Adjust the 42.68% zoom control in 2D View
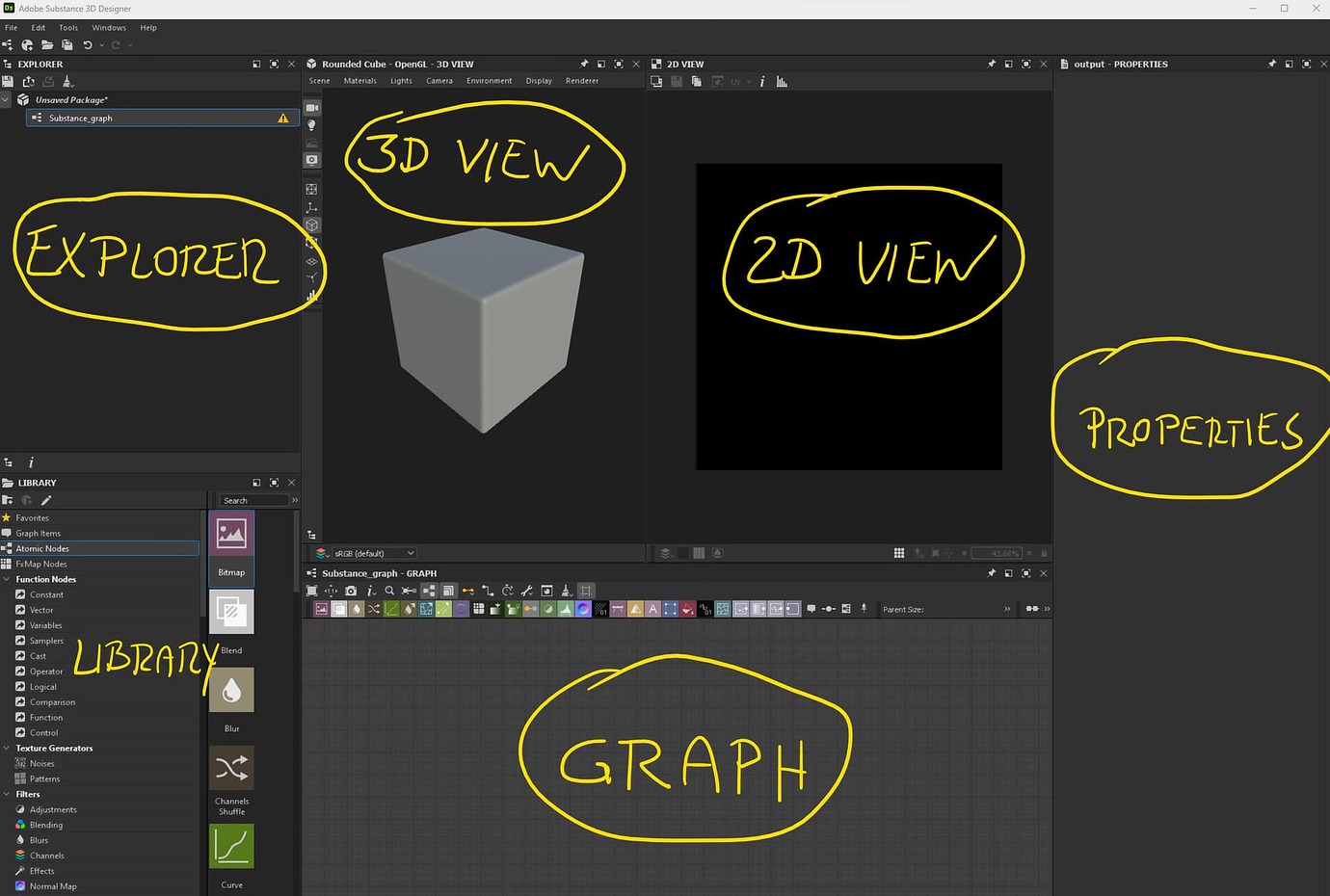 coord(999,552)
